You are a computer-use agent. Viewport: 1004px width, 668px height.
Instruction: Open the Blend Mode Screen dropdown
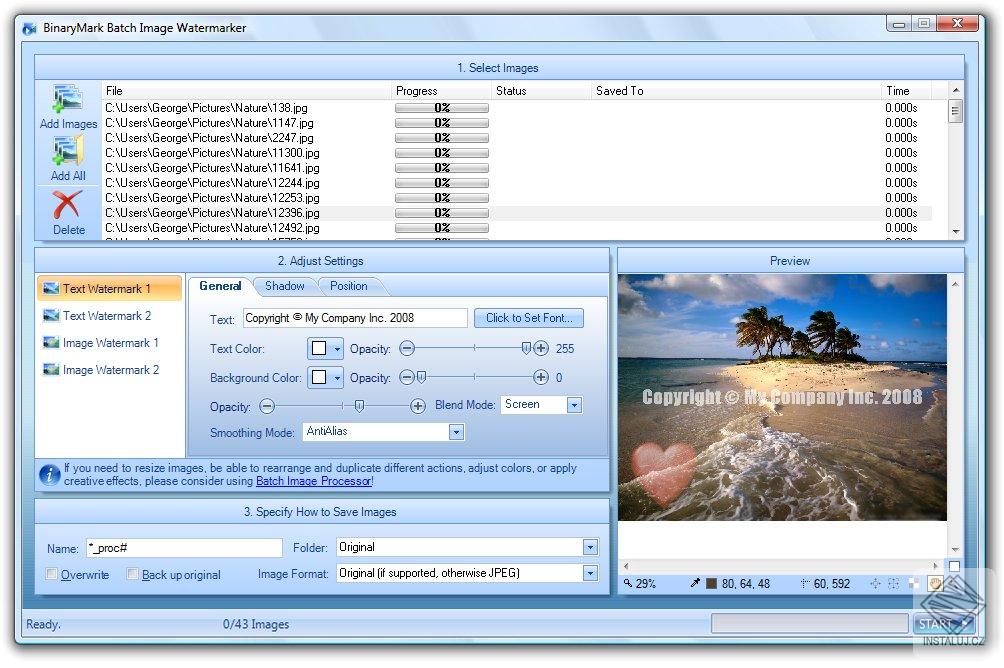[x=574, y=405]
